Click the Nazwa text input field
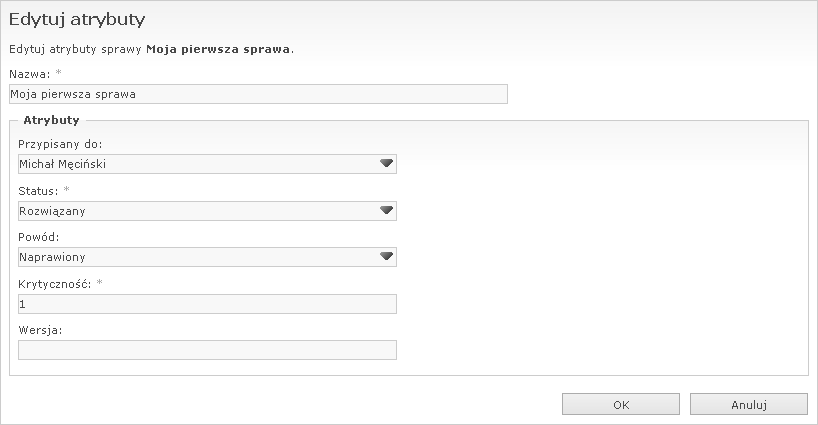The image size is (818, 425). coord(257,94)
